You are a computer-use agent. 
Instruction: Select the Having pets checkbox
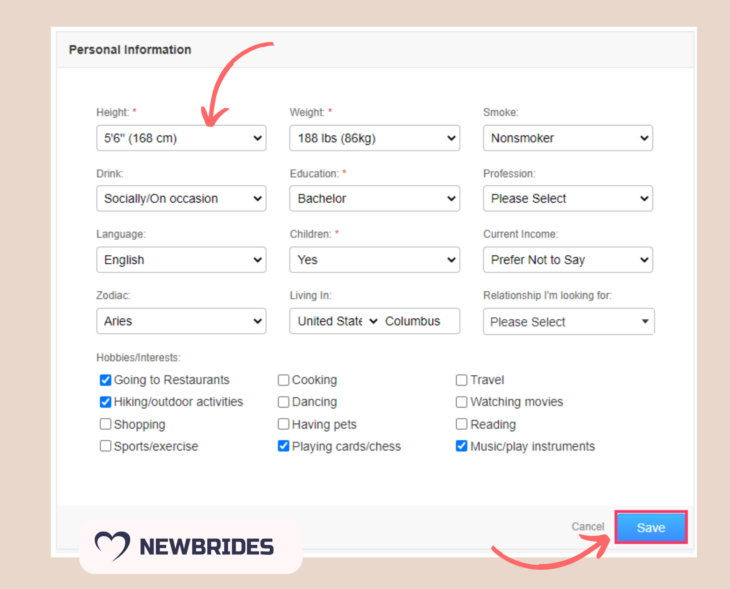coord(284,424)
